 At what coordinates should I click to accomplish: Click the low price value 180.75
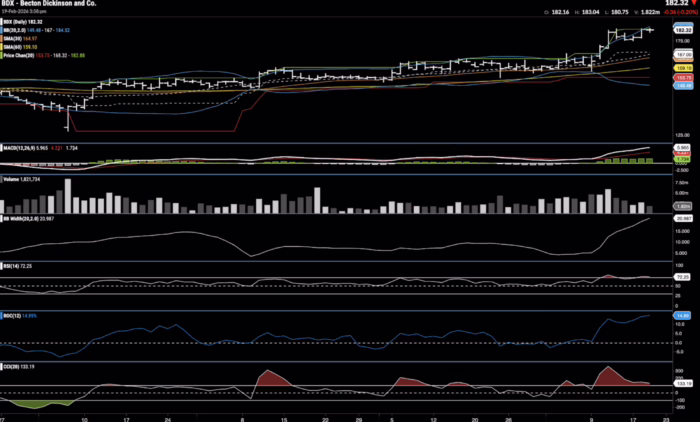coord(620,12)
